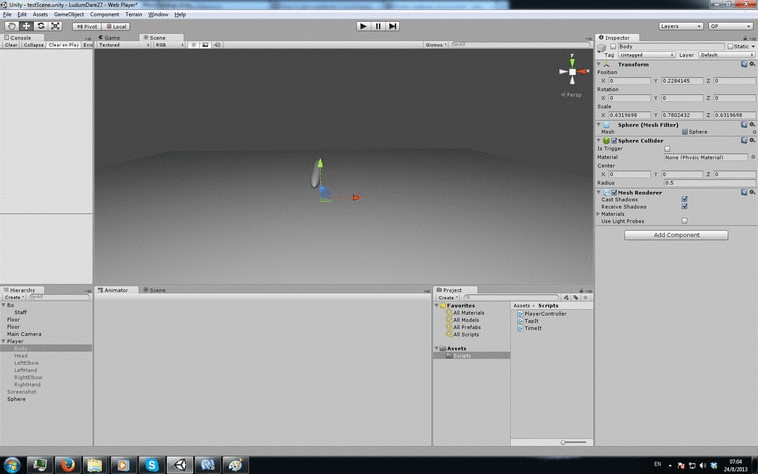Enable Use Light Probes checkbox

tap(685, 221)
